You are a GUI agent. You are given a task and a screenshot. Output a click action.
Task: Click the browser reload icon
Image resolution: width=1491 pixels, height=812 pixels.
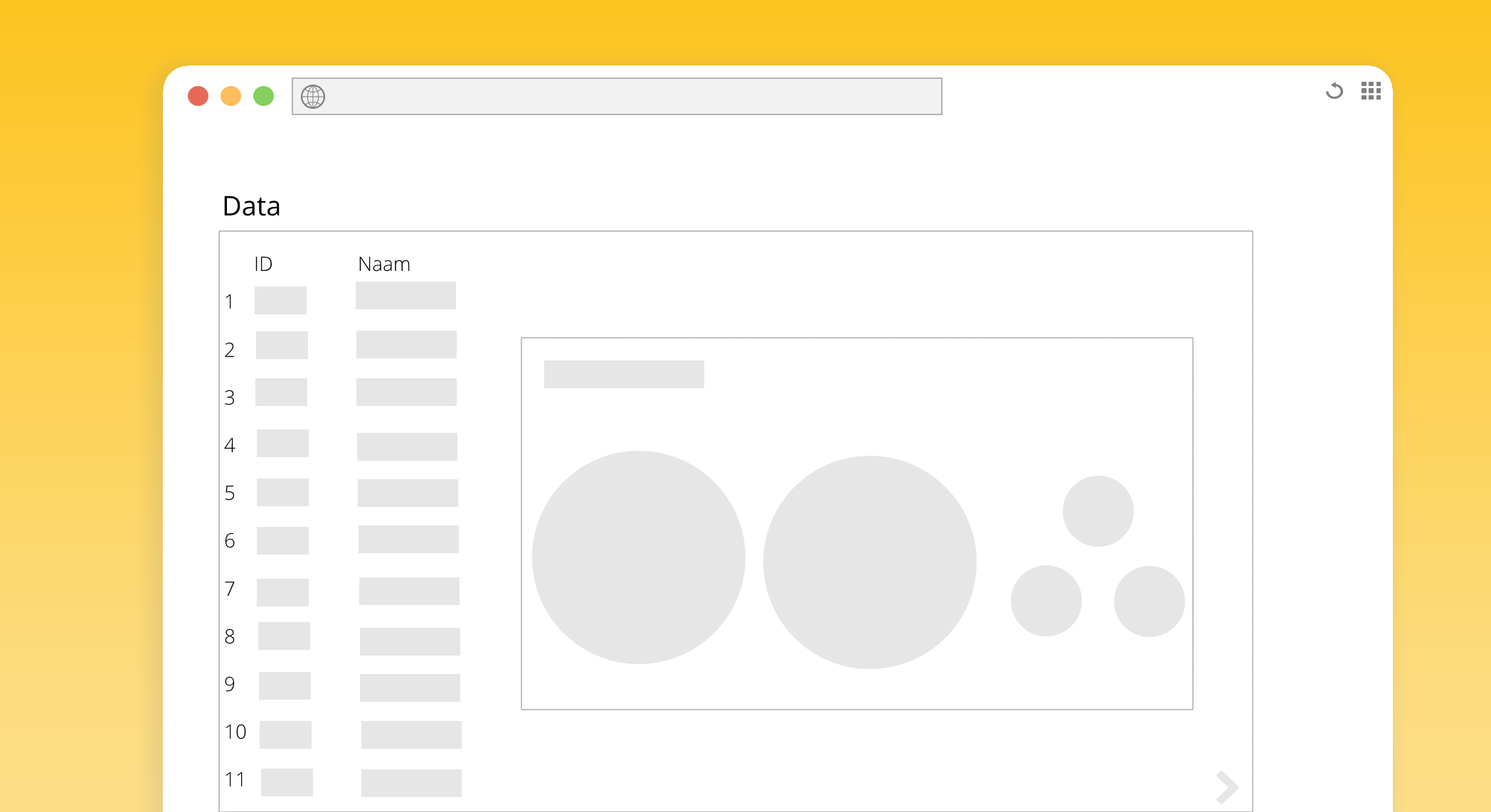[1335, 91]
